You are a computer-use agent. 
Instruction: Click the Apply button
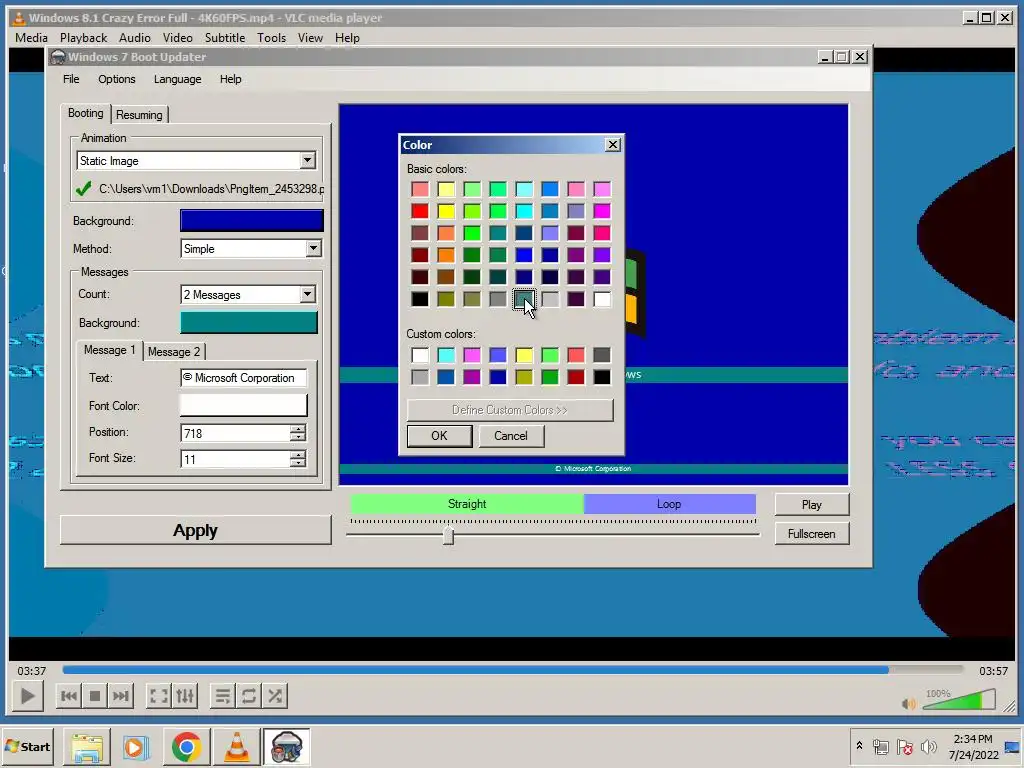click(195, 530)
